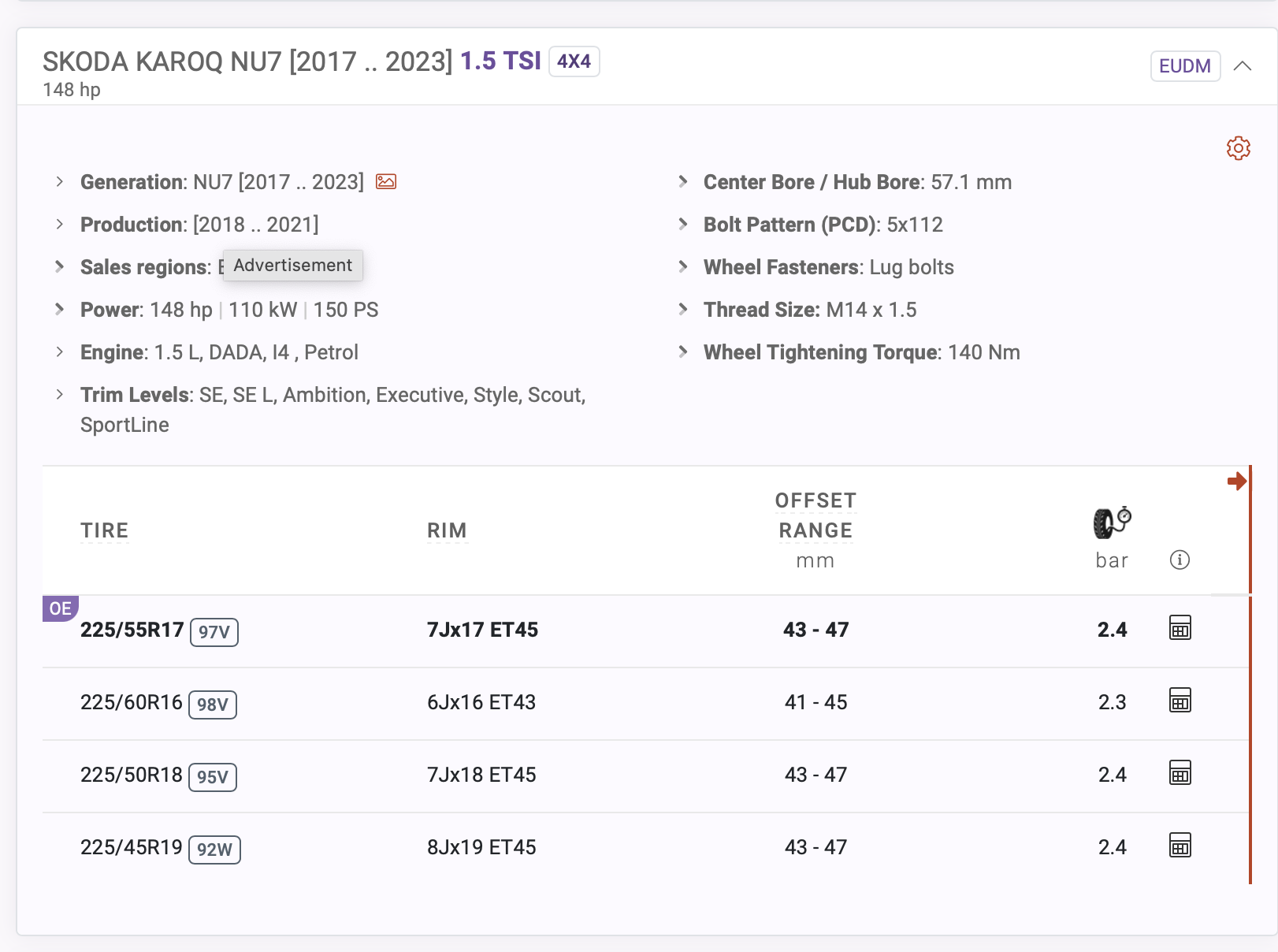1278x952 pixels.
Task: Click the OE badge on first row
Action: coord(60,608)
